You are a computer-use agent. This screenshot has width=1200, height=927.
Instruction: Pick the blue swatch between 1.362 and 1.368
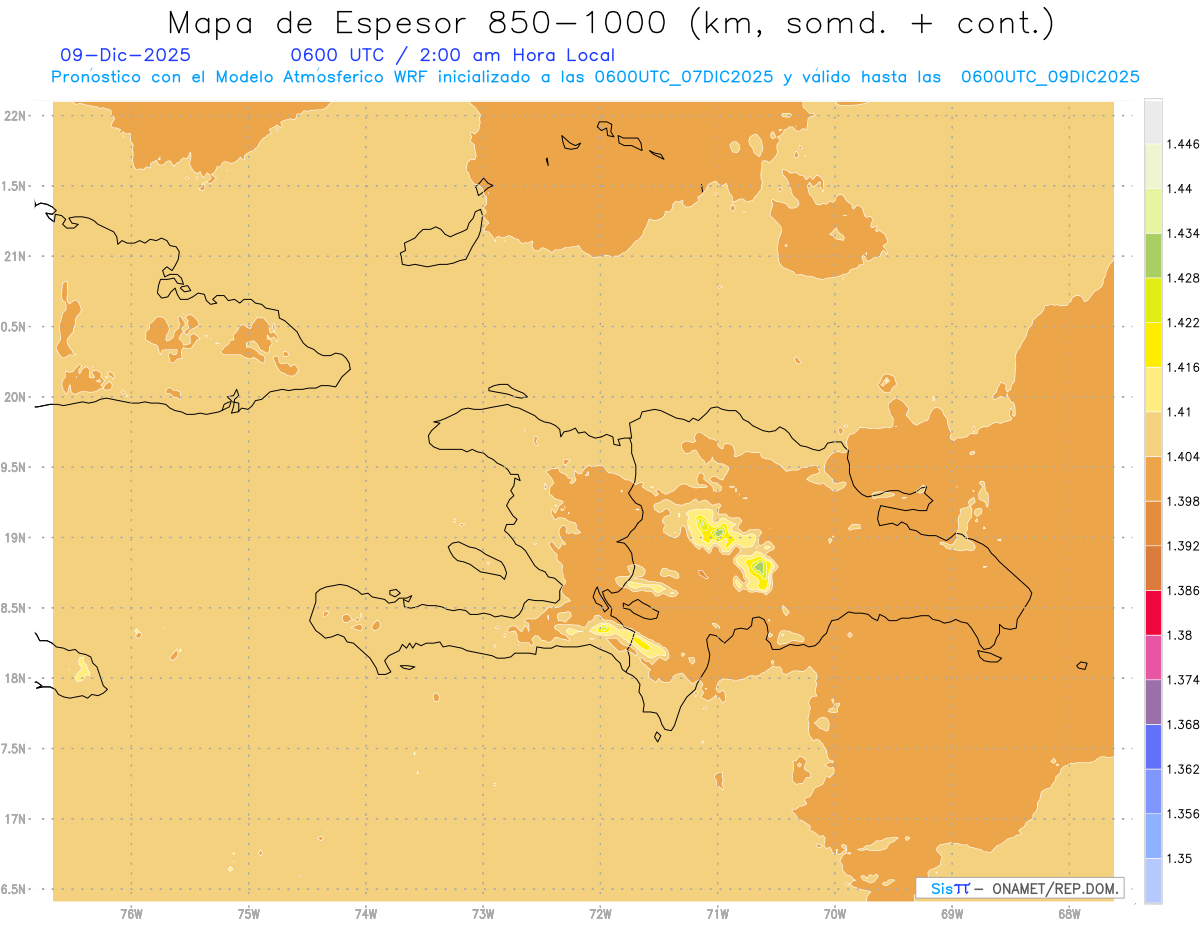[x=1153, y=747]
